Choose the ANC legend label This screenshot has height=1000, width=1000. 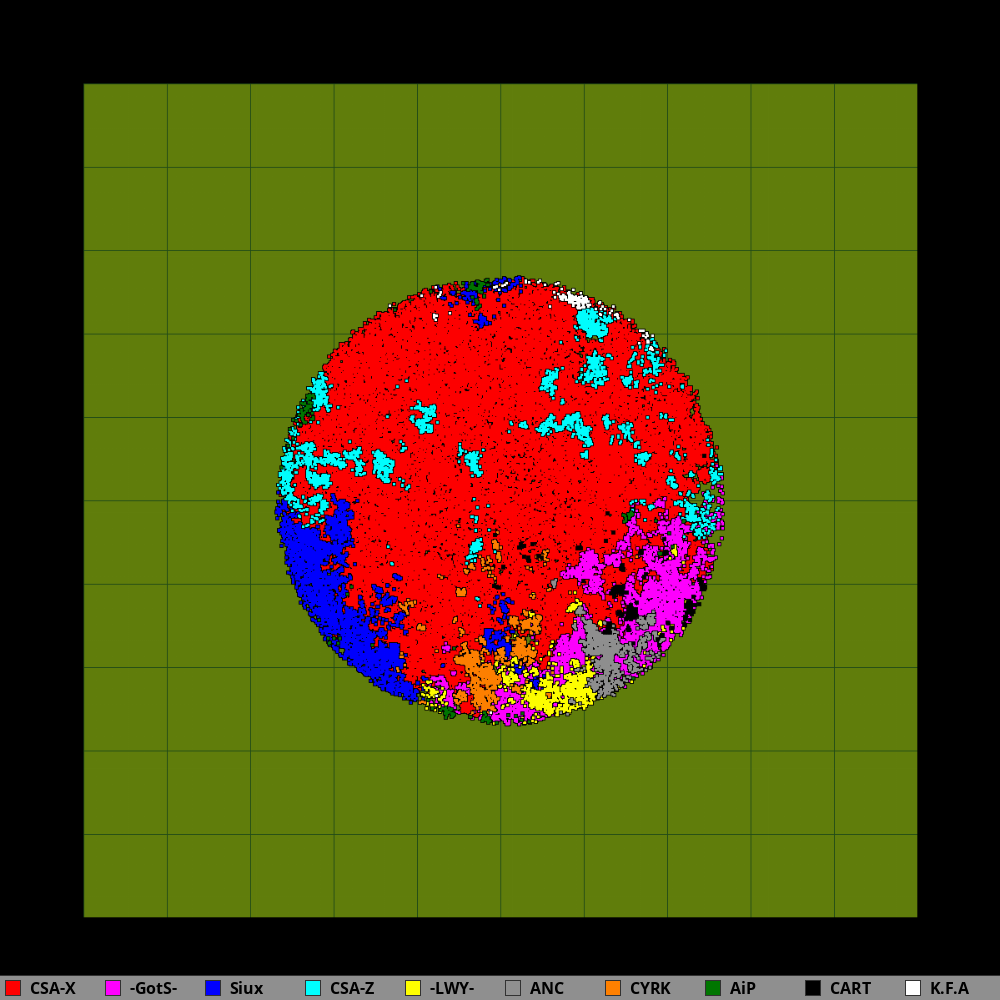[547, 988]
